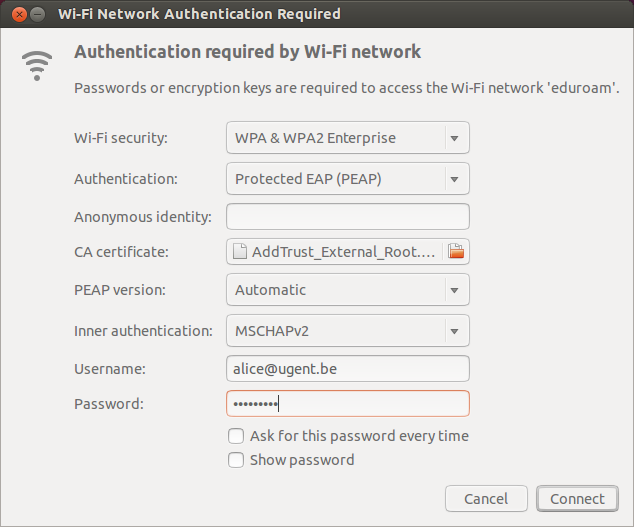Minimize the Wi-Fi authentication window
Image resolution: width=634 pixels, height=527 pixels.
[x=37, y=14]
